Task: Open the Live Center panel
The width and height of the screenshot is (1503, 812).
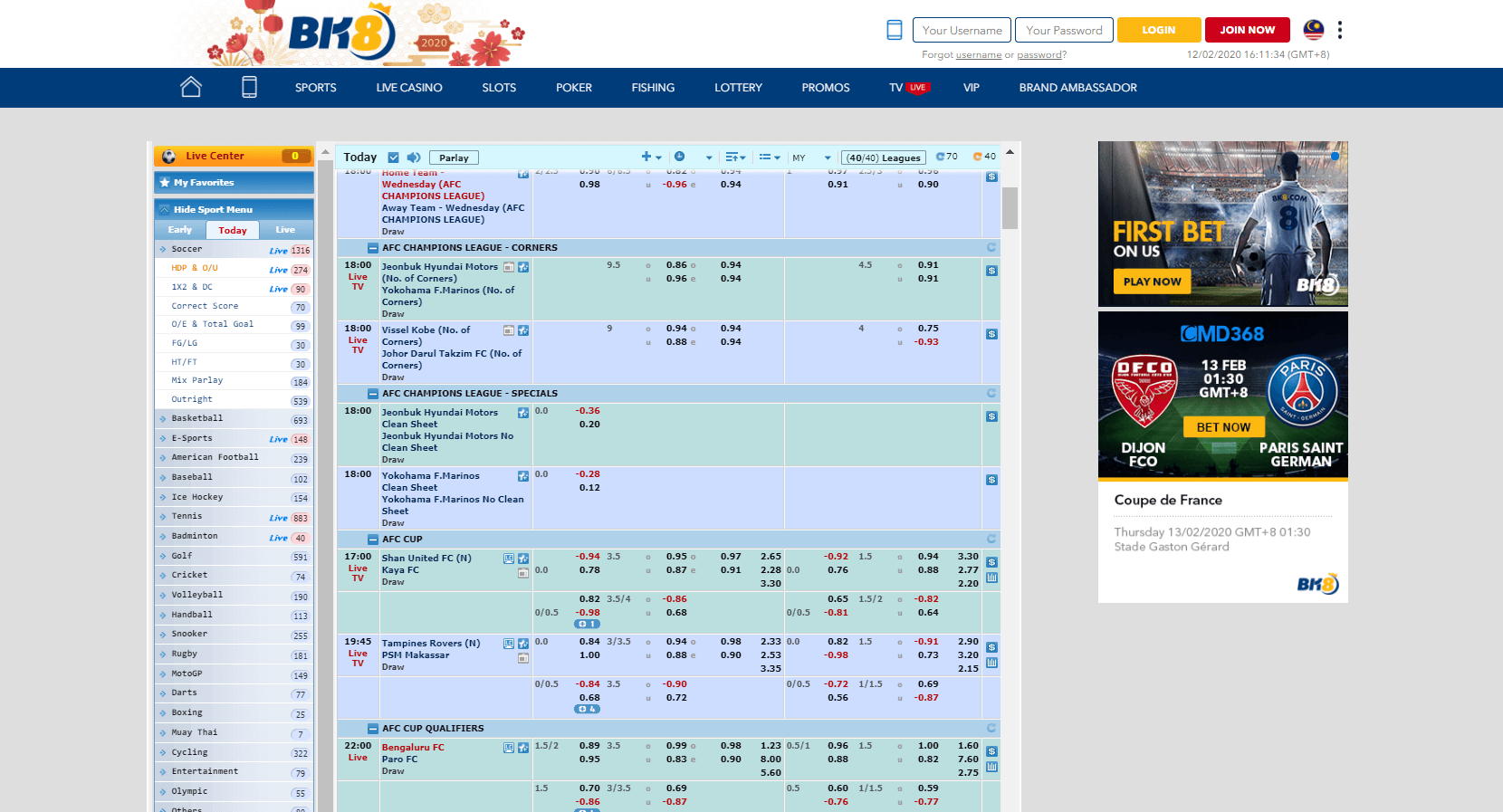Action: [234, 156]
